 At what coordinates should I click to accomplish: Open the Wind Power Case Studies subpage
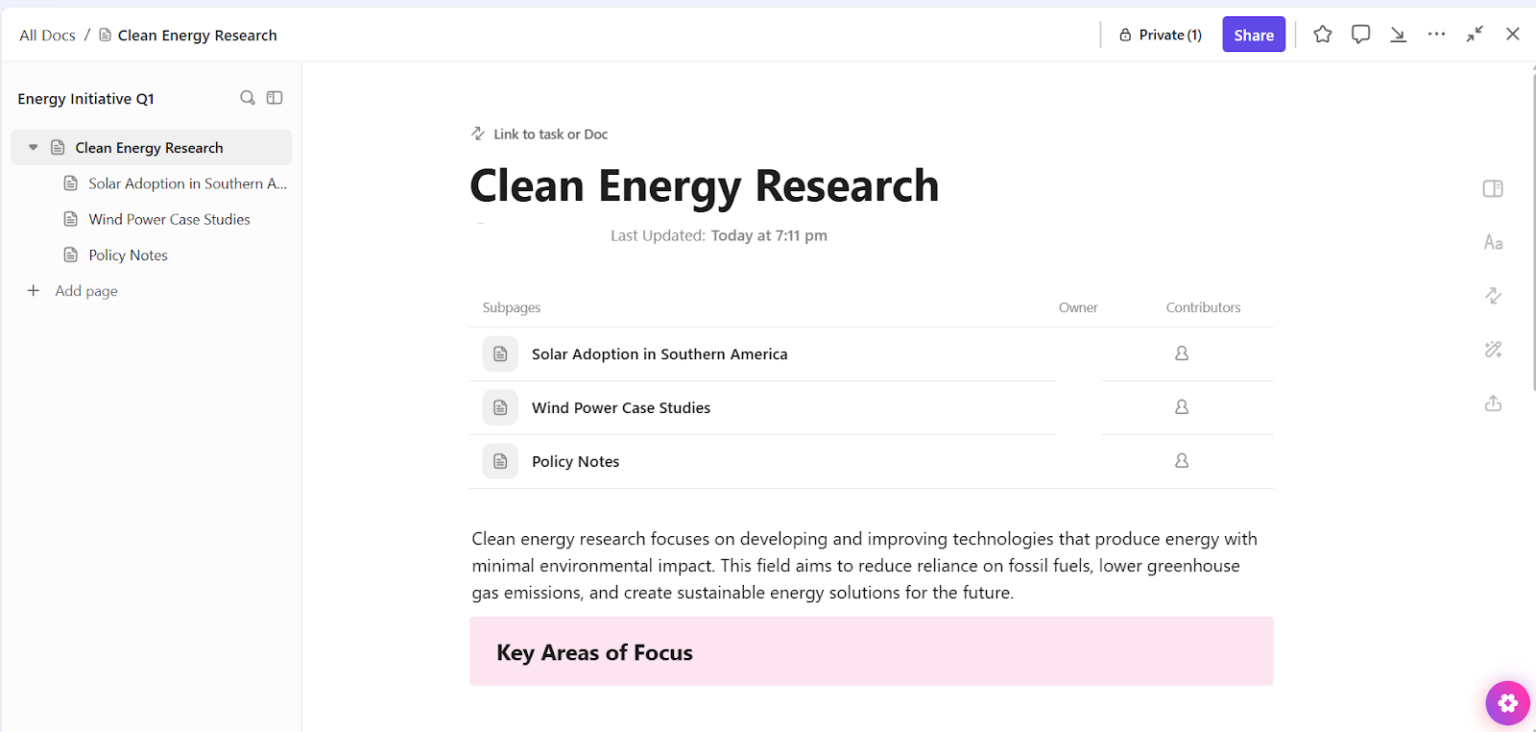621,407
